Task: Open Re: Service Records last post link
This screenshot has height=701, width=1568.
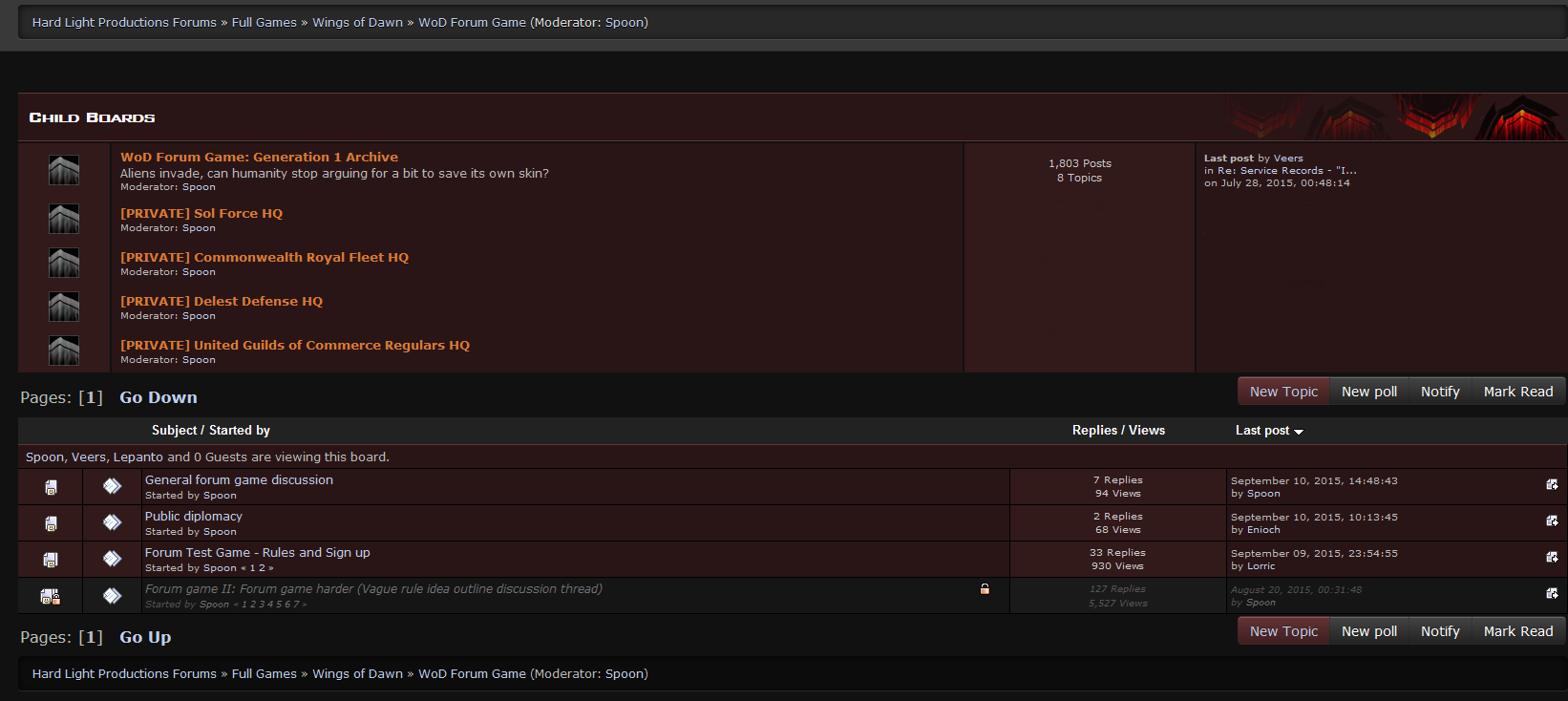Action: [1287, 171]
